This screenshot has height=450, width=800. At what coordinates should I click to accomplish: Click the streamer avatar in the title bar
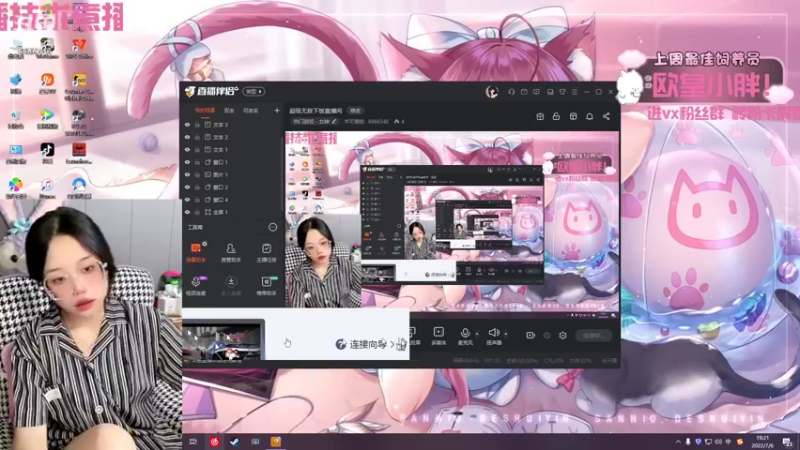492,92
